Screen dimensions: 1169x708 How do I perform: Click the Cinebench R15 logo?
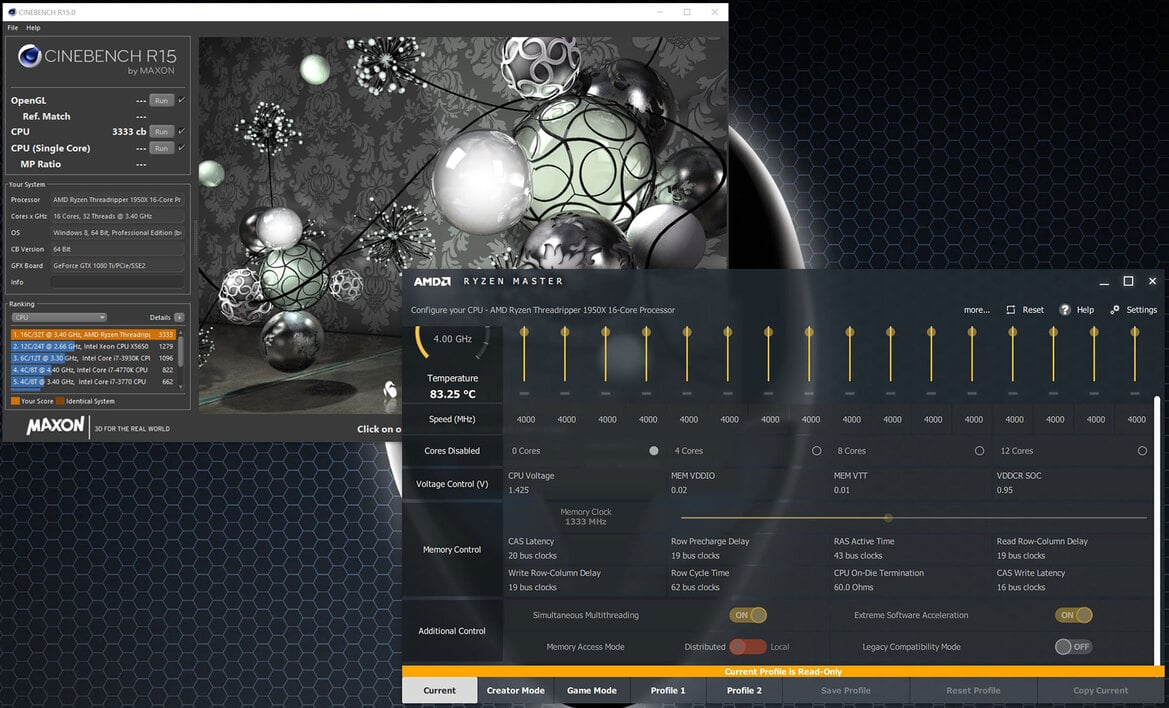97,60
